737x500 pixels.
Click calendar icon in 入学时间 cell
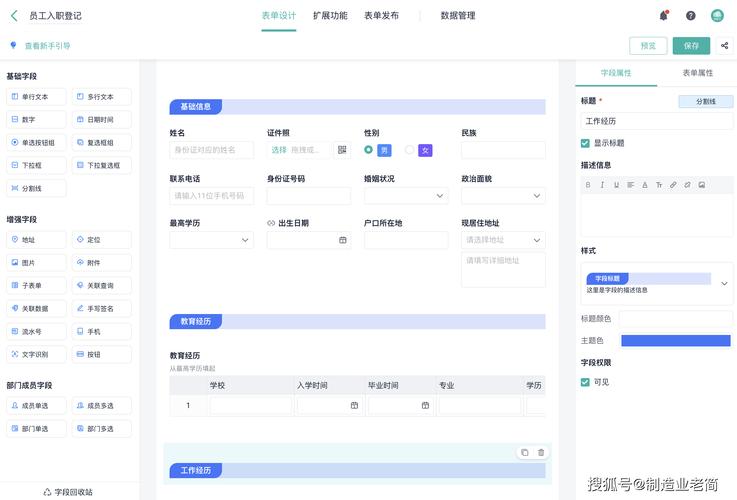pyautogui.click(x=354, y=406)
